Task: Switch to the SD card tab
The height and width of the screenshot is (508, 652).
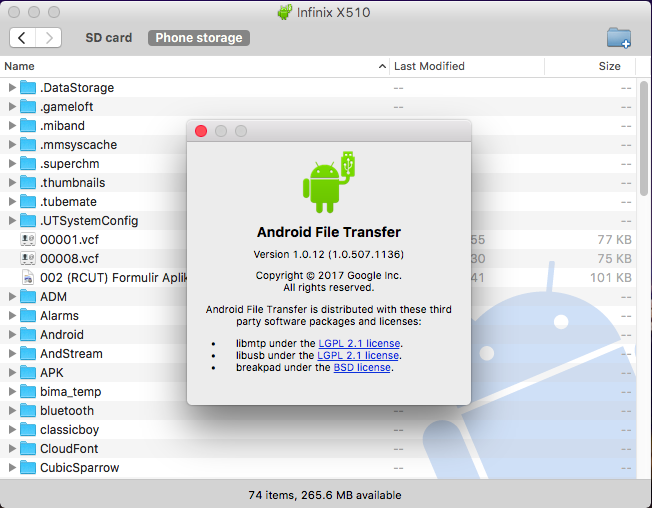Action: pyautogui.click(x=109, y=38)
